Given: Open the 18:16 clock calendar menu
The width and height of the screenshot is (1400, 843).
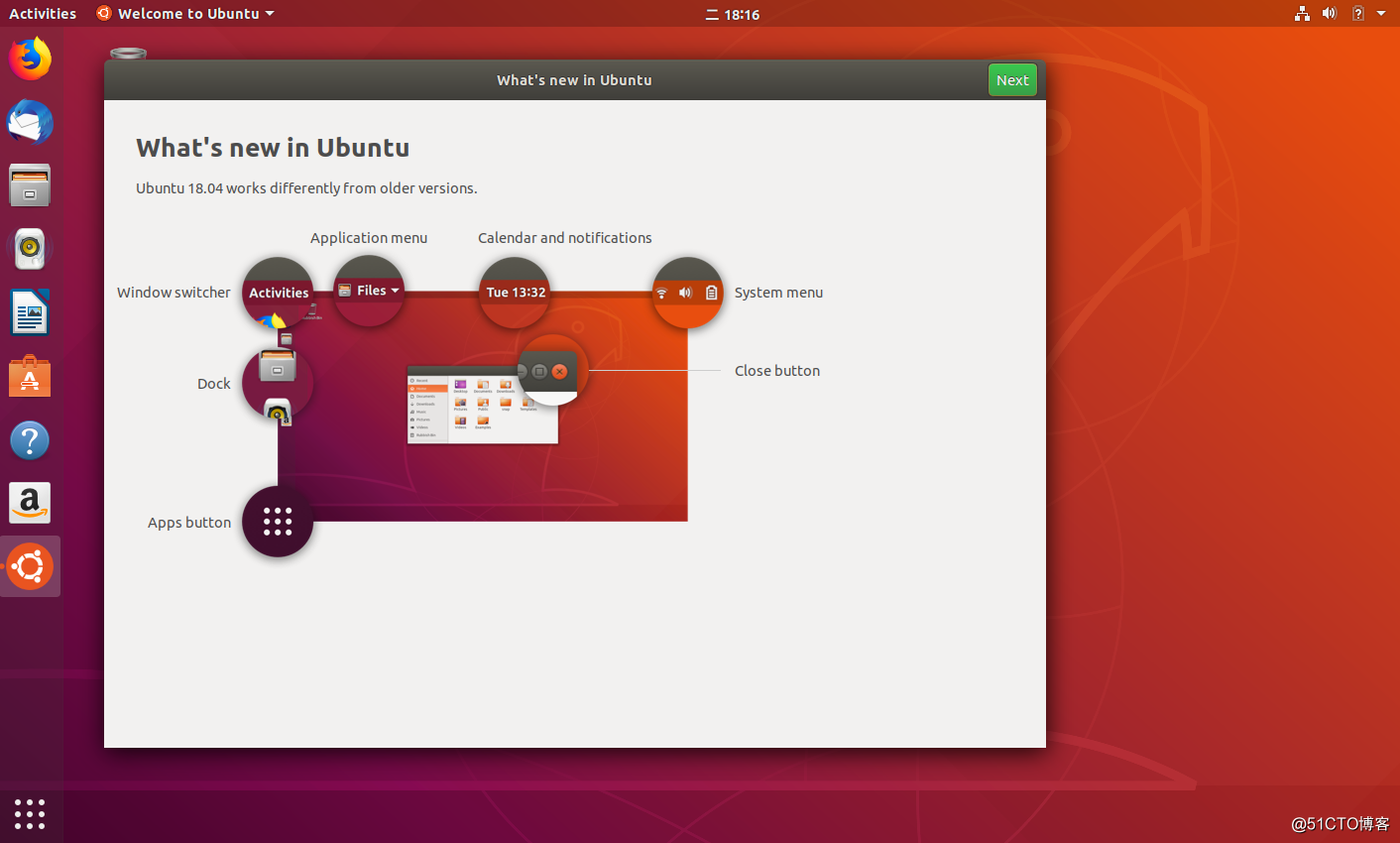Looking at the screenshot, I should coord(733,14).
